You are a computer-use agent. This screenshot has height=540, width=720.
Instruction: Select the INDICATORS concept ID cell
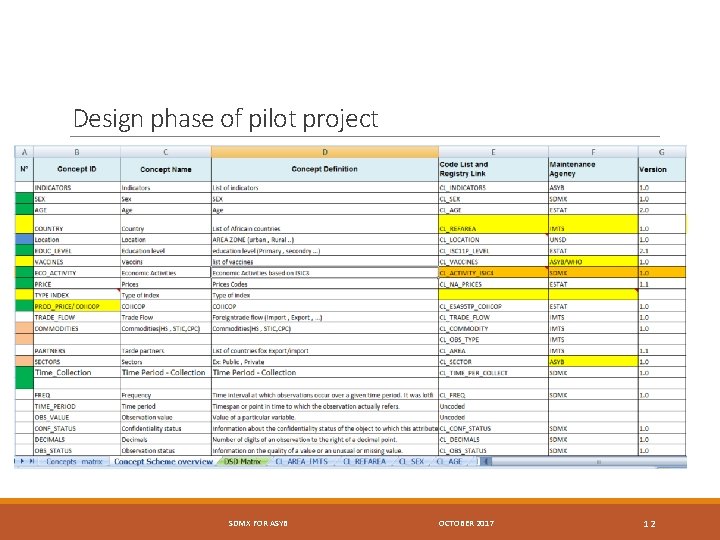coord(77,187)
